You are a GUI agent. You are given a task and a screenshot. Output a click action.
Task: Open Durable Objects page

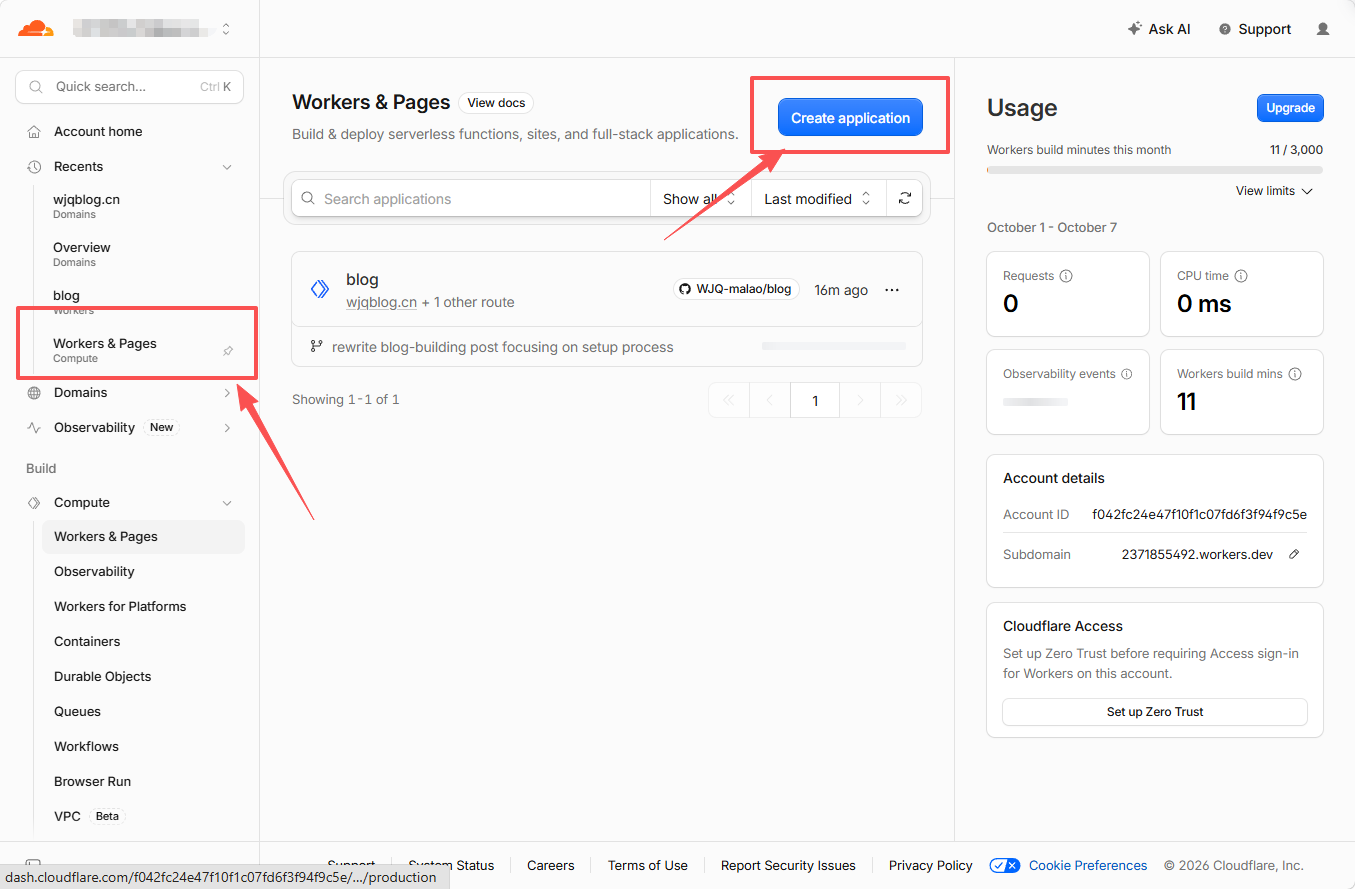103,677
